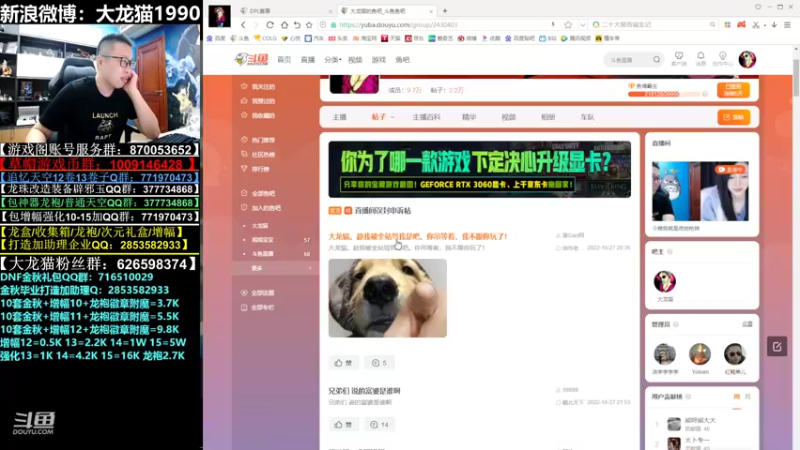Open the browser hamburger menu

[787, 24]
